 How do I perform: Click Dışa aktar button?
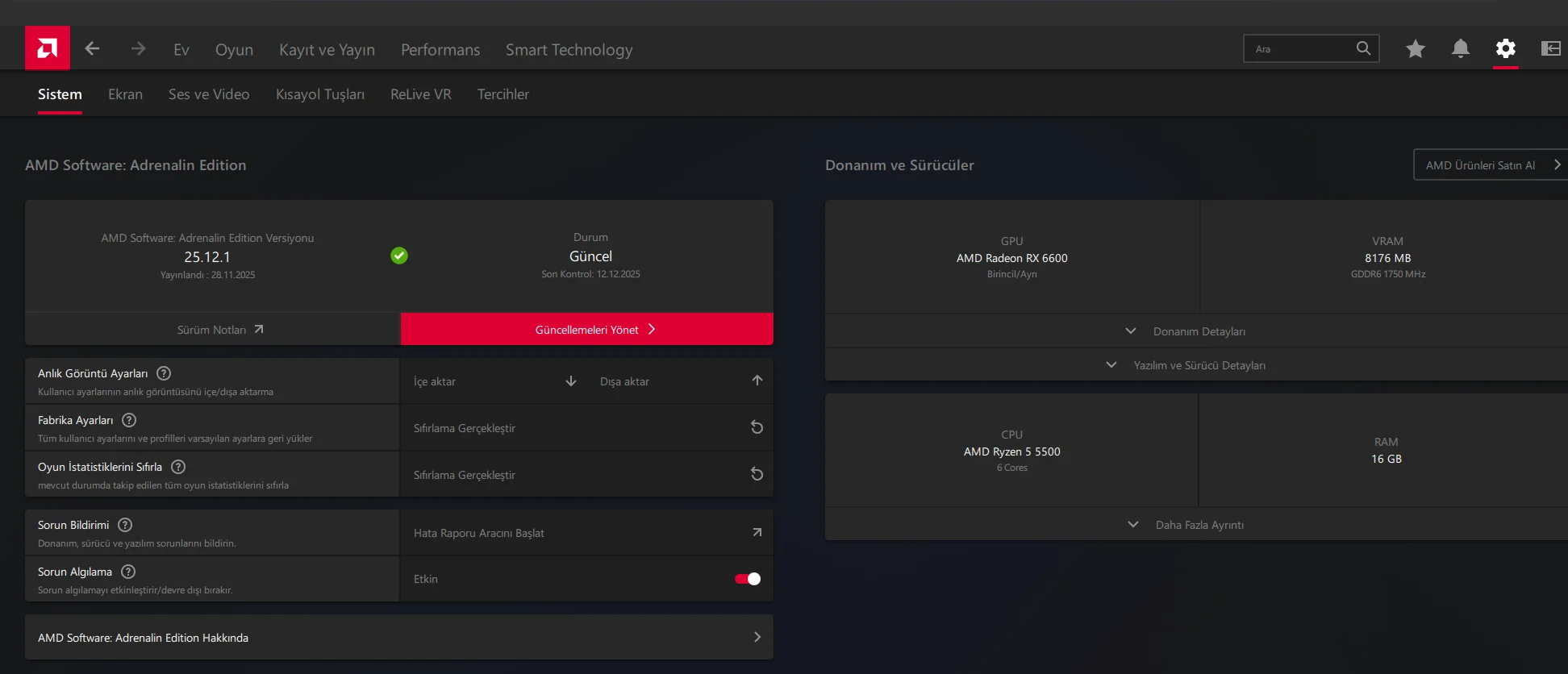click(680, 381)
